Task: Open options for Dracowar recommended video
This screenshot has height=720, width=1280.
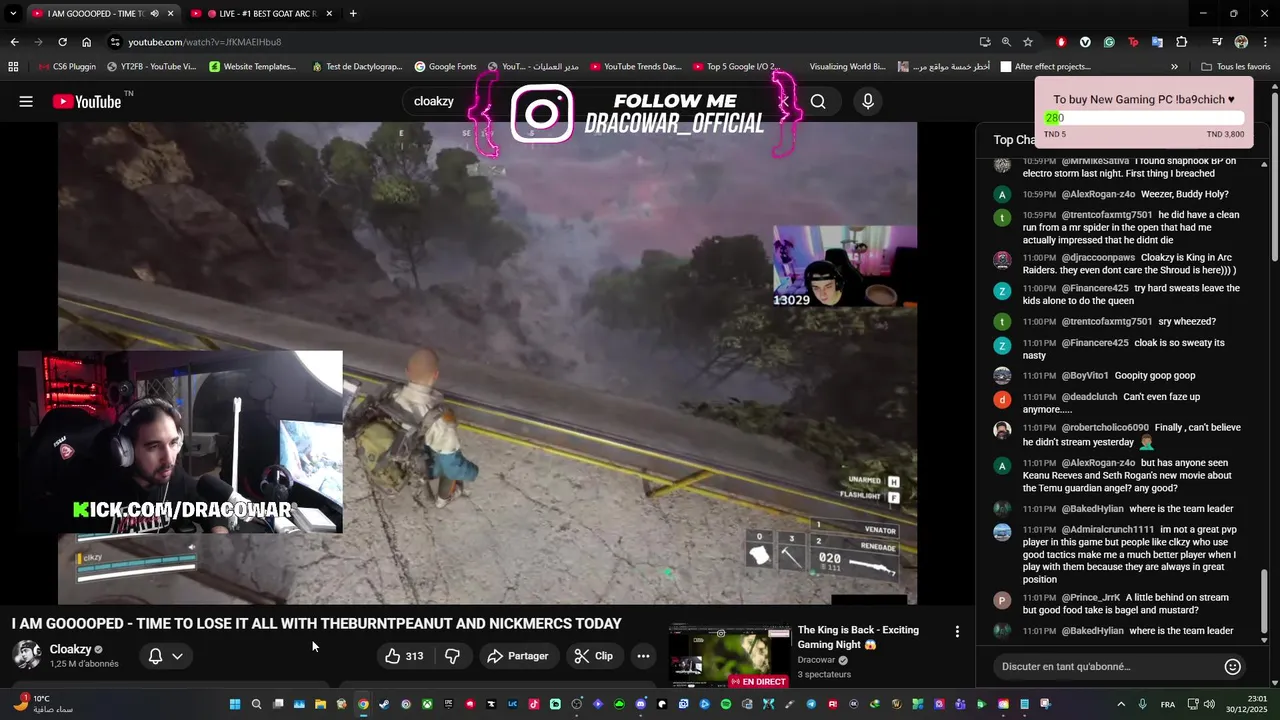Action: point(957,632)
